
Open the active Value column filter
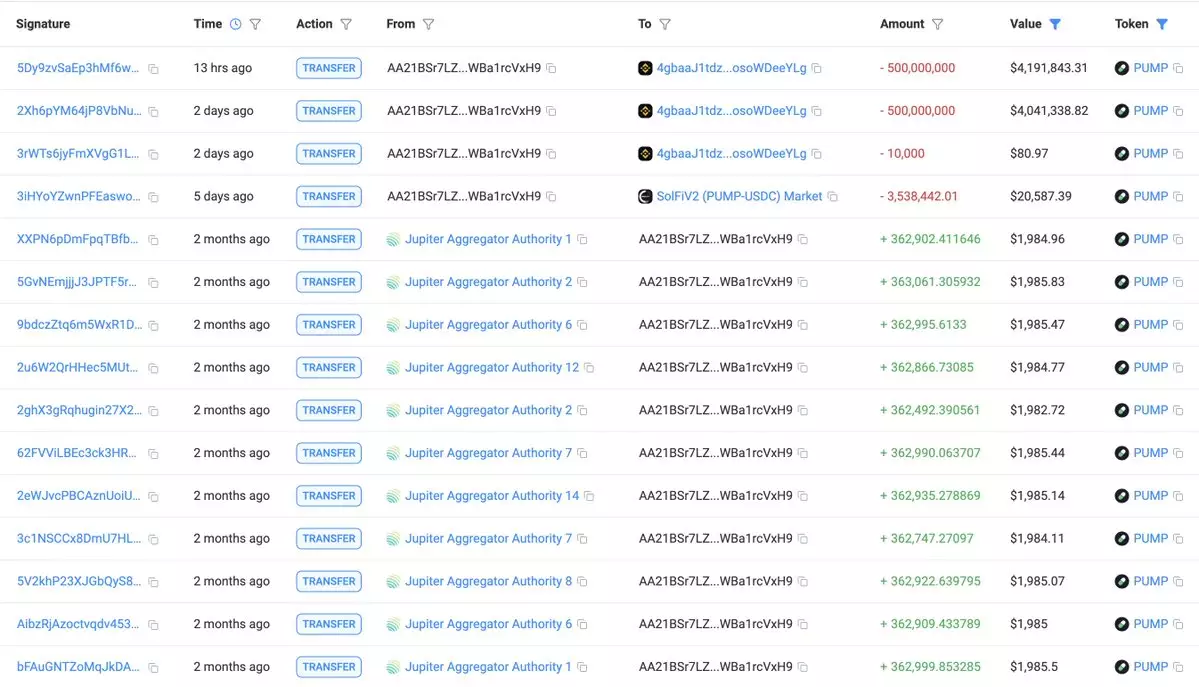click(x=1055, y=24)
